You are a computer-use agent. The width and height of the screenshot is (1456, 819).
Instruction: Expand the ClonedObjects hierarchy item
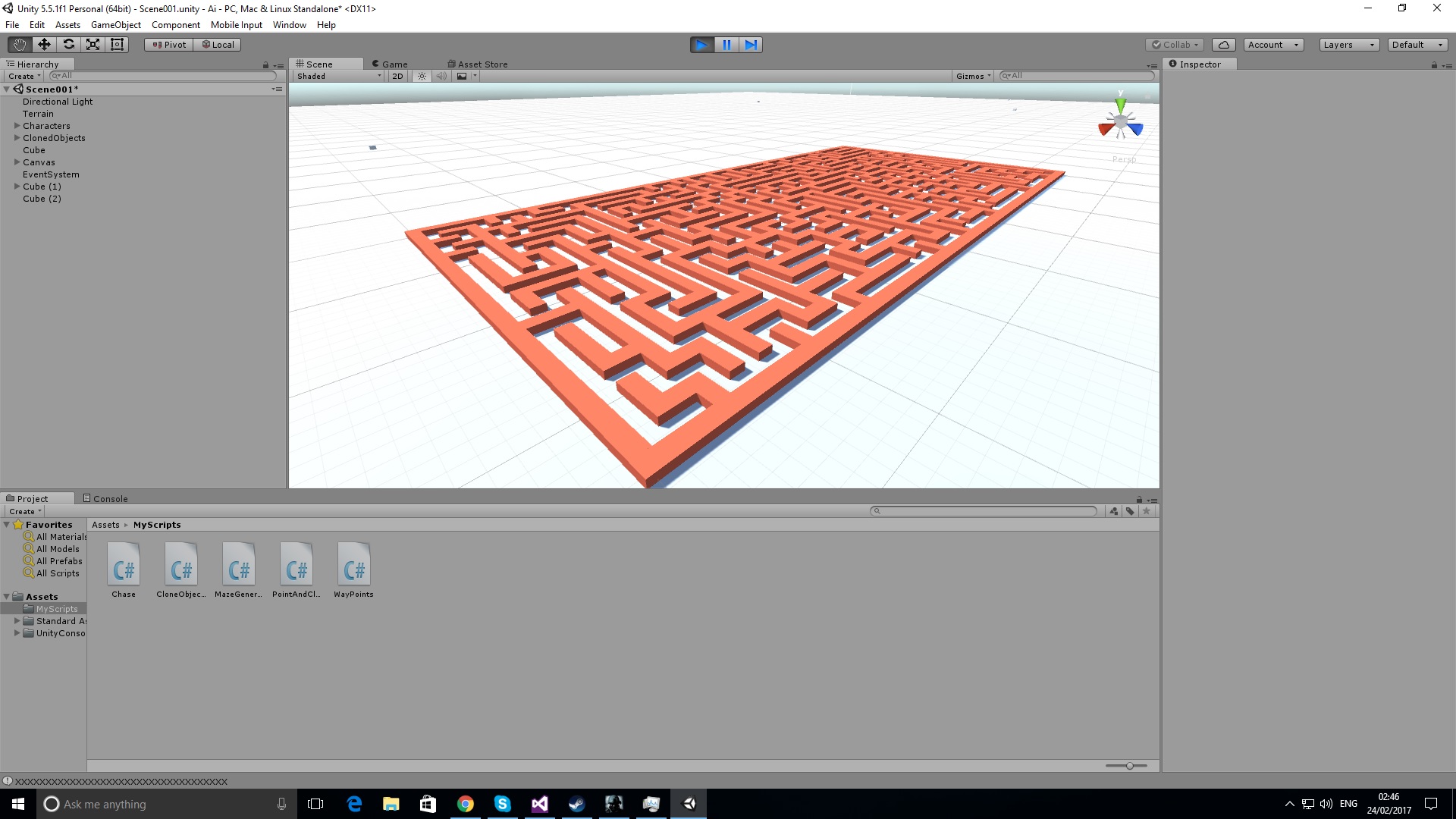[x=17, y=138]
